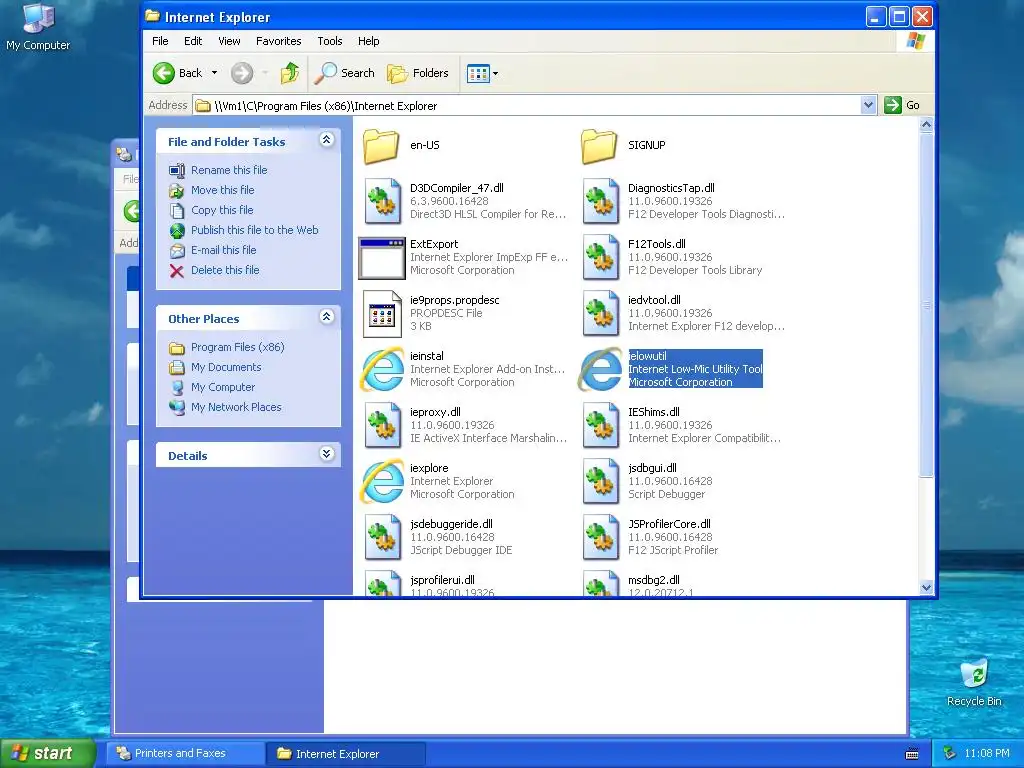Click Publish this file to the Web
Screen dimensions: 1024x768
255,230
